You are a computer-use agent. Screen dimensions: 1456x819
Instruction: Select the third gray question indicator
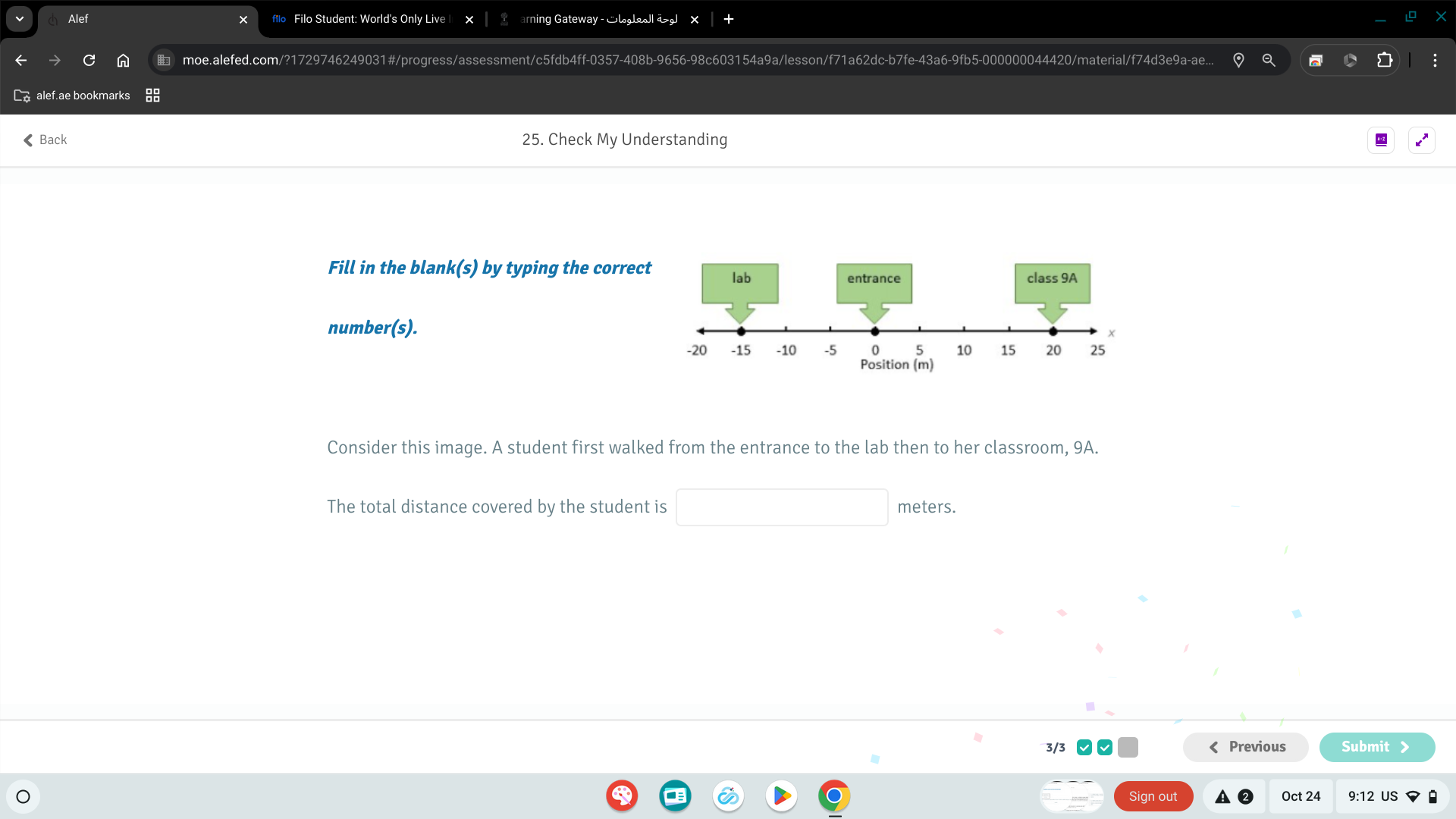[x=1128, y=748]
